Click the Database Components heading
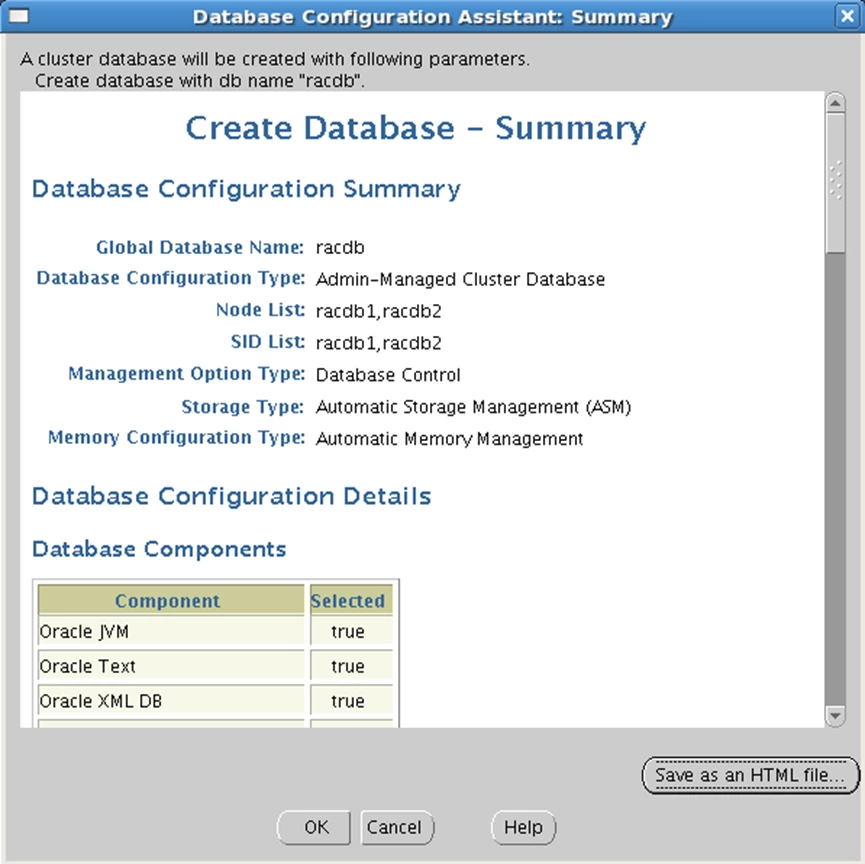 (x=159, y=549)
